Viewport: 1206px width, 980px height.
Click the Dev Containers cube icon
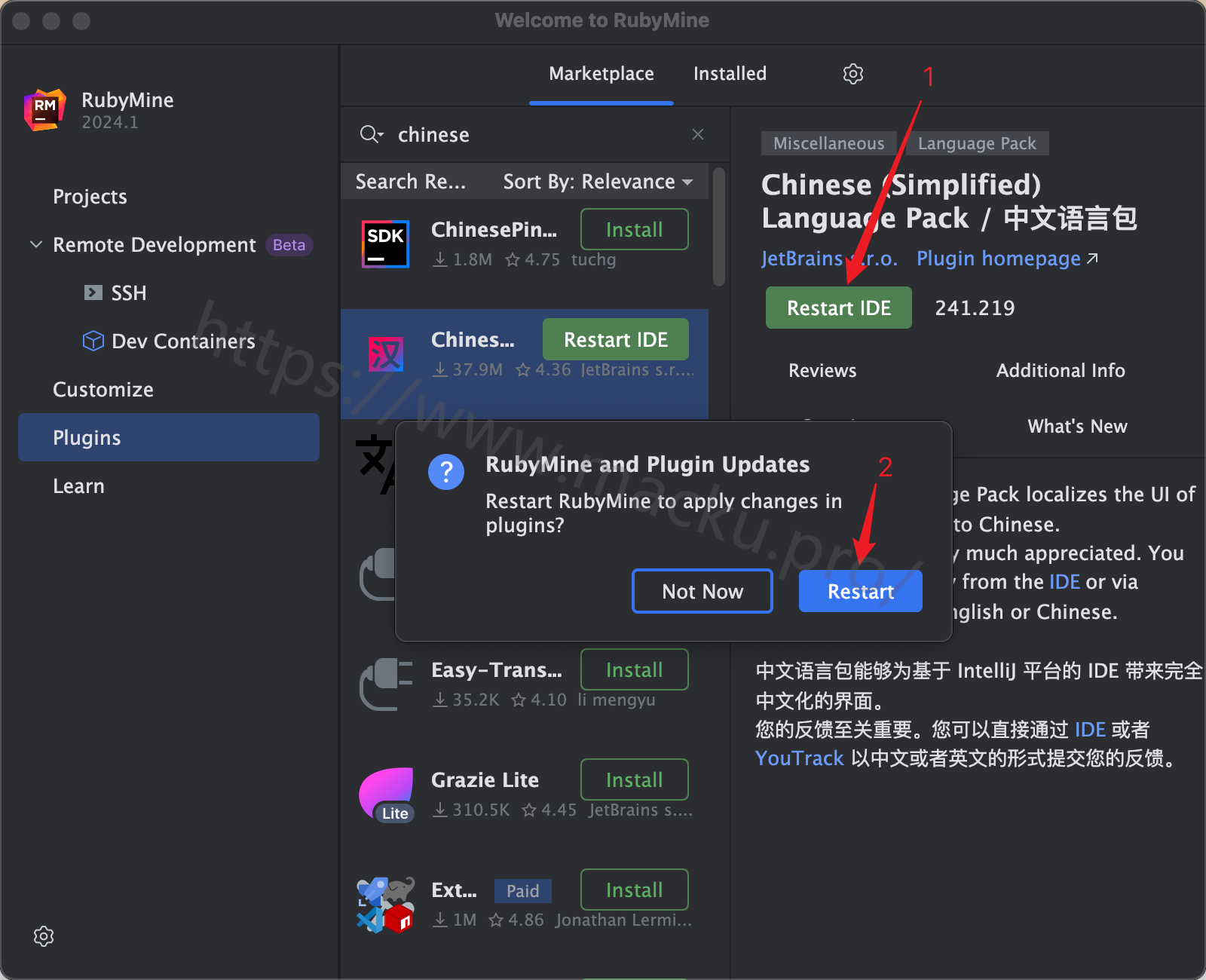[x=93, y=341]
